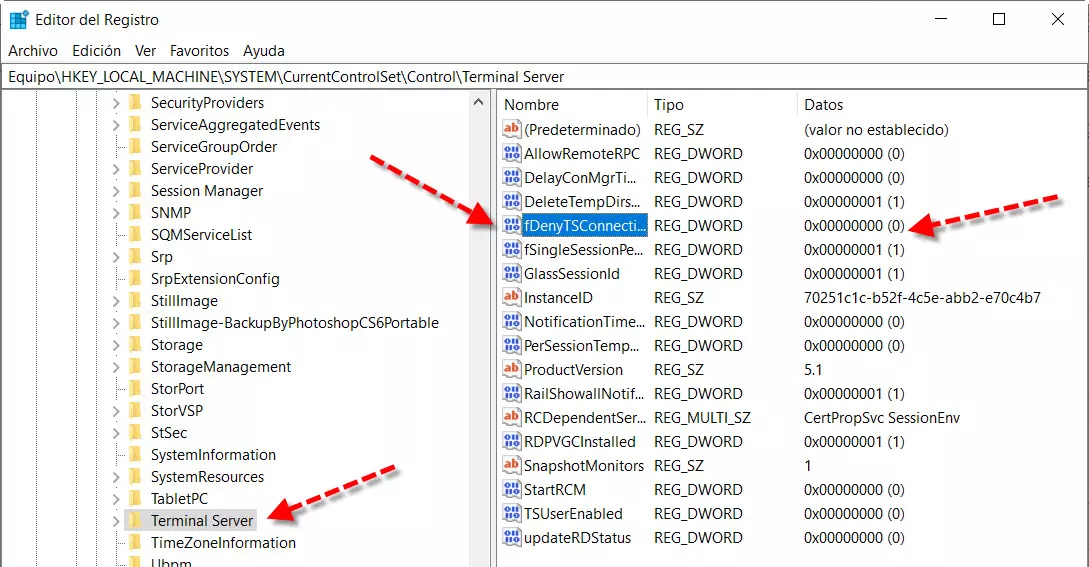The image size is (1089, 567).
Task: Click the icon beside RDPVGCInstalled
Action: [512, 441]
